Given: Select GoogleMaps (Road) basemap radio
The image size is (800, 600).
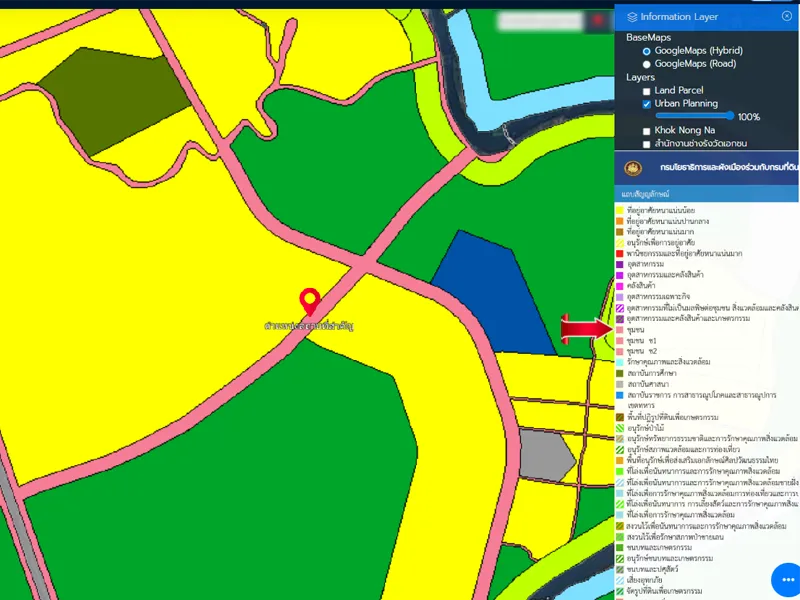Looking at the screenshot, I should pos(647,64).
